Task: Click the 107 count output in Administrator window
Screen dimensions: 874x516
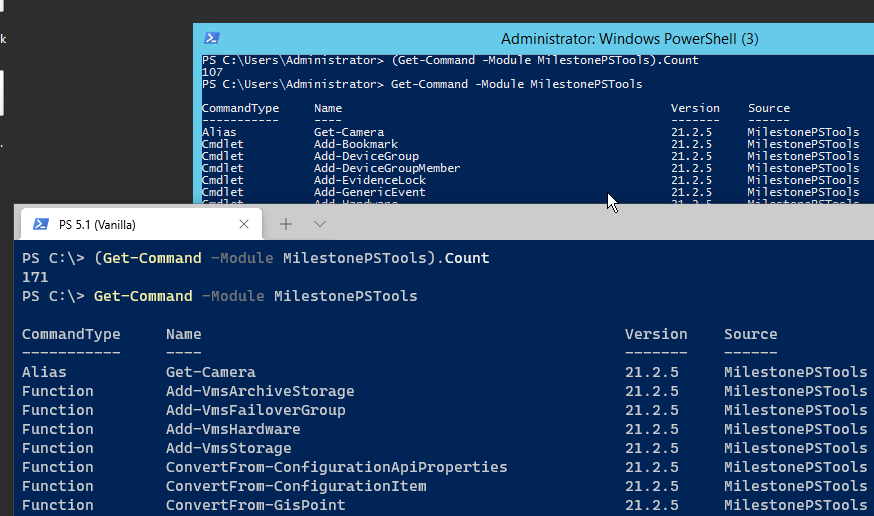Action: pos(212,72)
